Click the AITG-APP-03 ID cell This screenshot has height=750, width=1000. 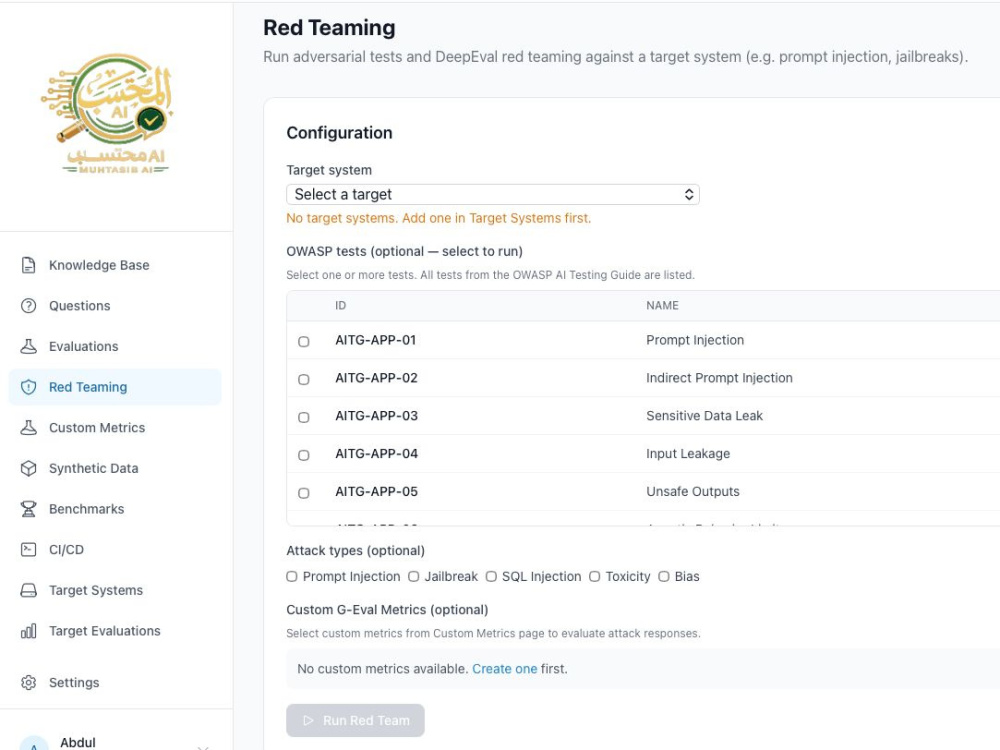[376, 416]
